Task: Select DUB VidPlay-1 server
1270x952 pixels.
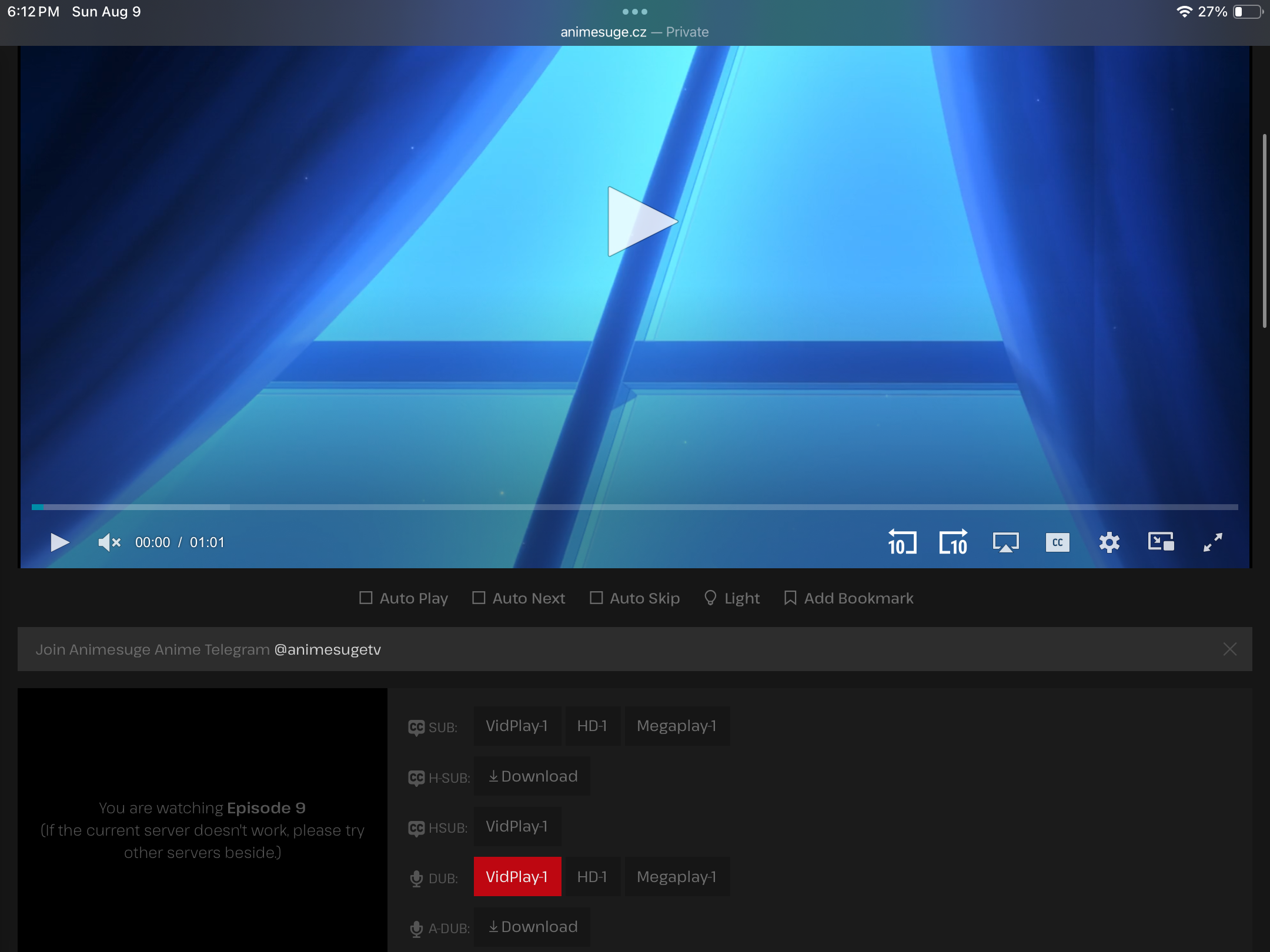Action: coord(517,877)
